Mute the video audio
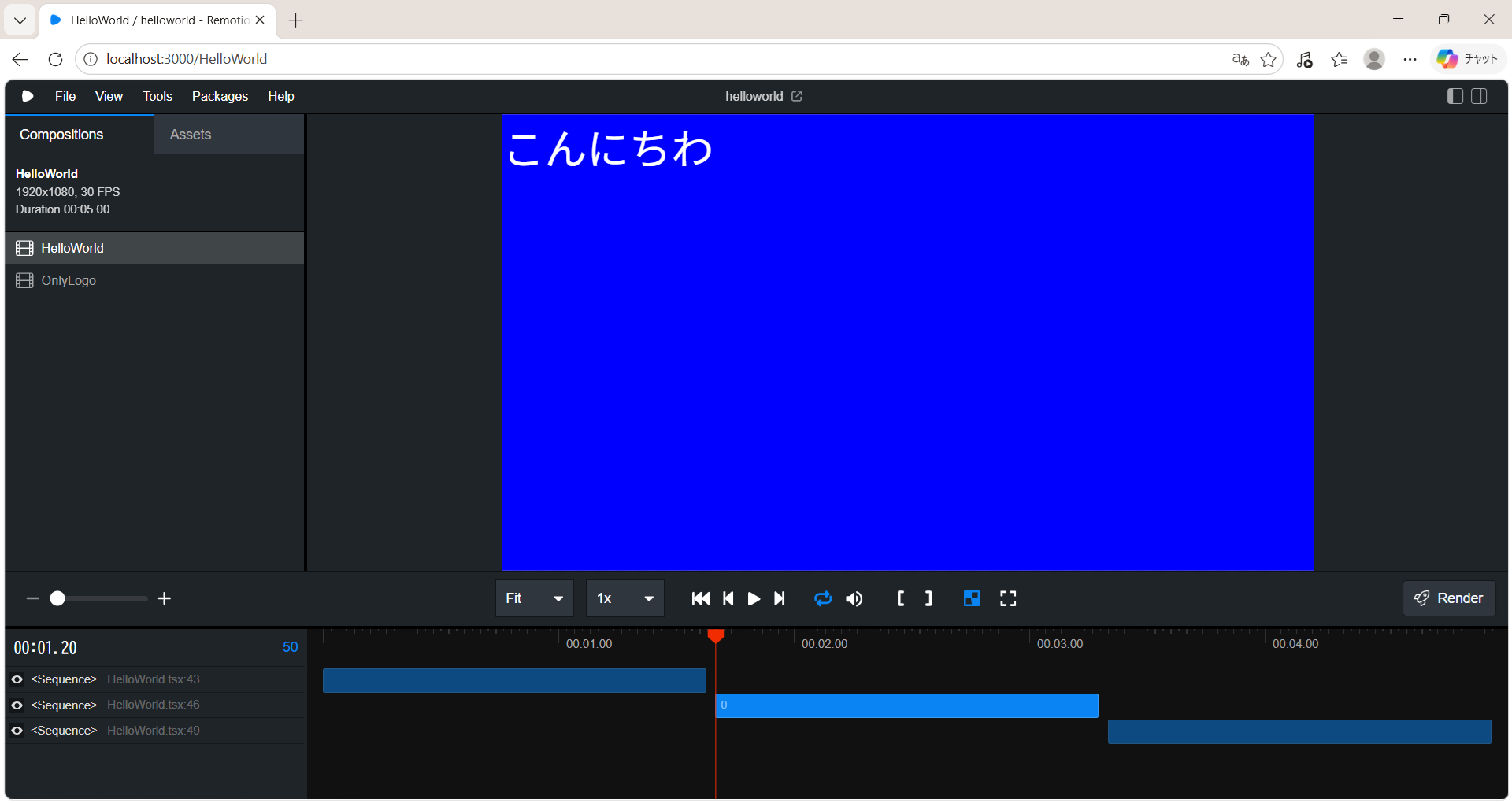Viewport: 1512px width, 803px height. coord(854,599)
